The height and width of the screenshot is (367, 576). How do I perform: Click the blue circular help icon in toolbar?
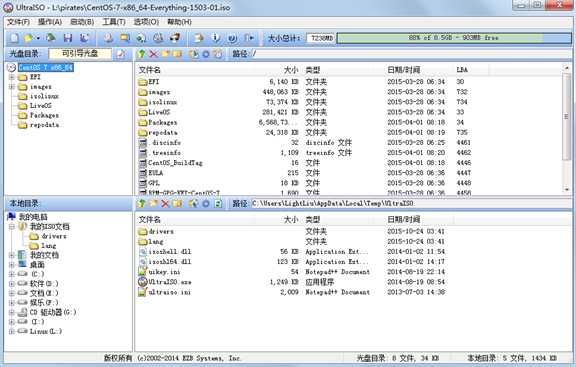coord(232,38)
